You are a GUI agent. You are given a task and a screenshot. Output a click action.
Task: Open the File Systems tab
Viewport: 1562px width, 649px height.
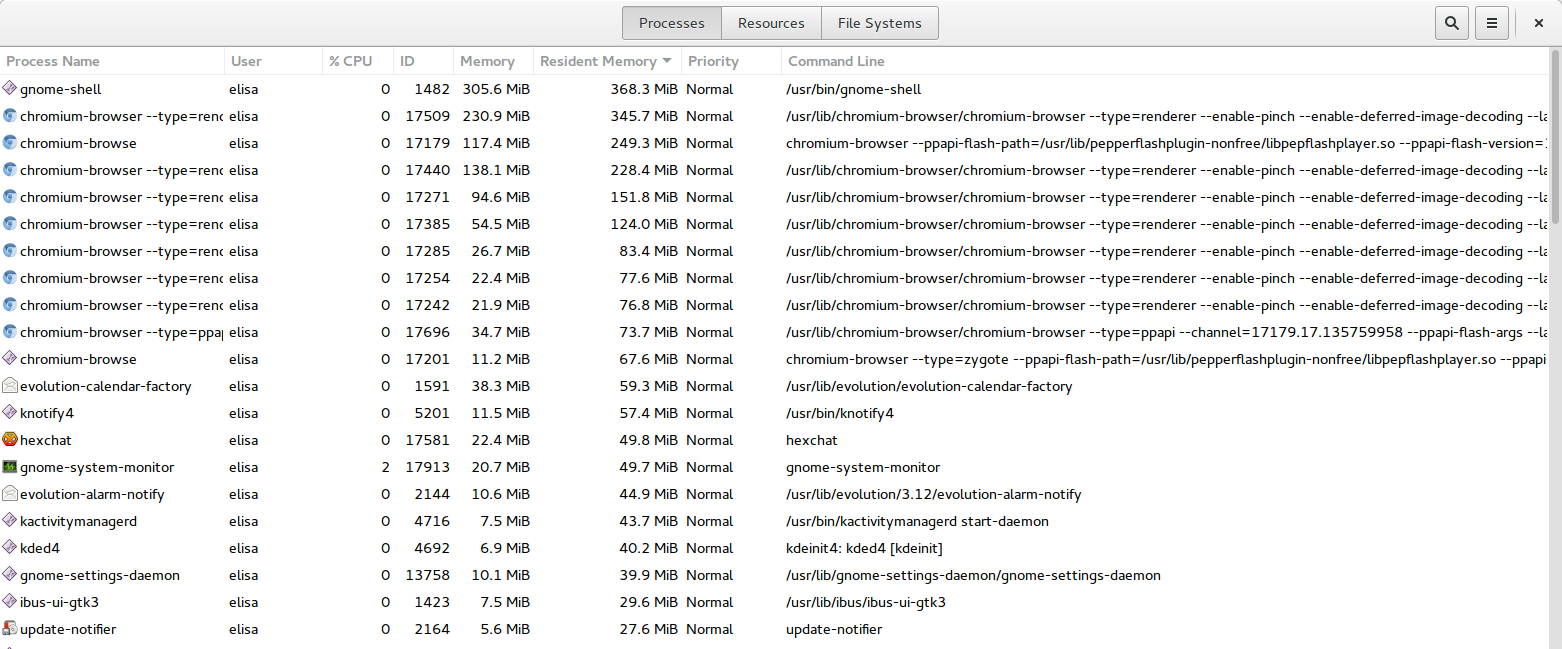tap(879, 23)
